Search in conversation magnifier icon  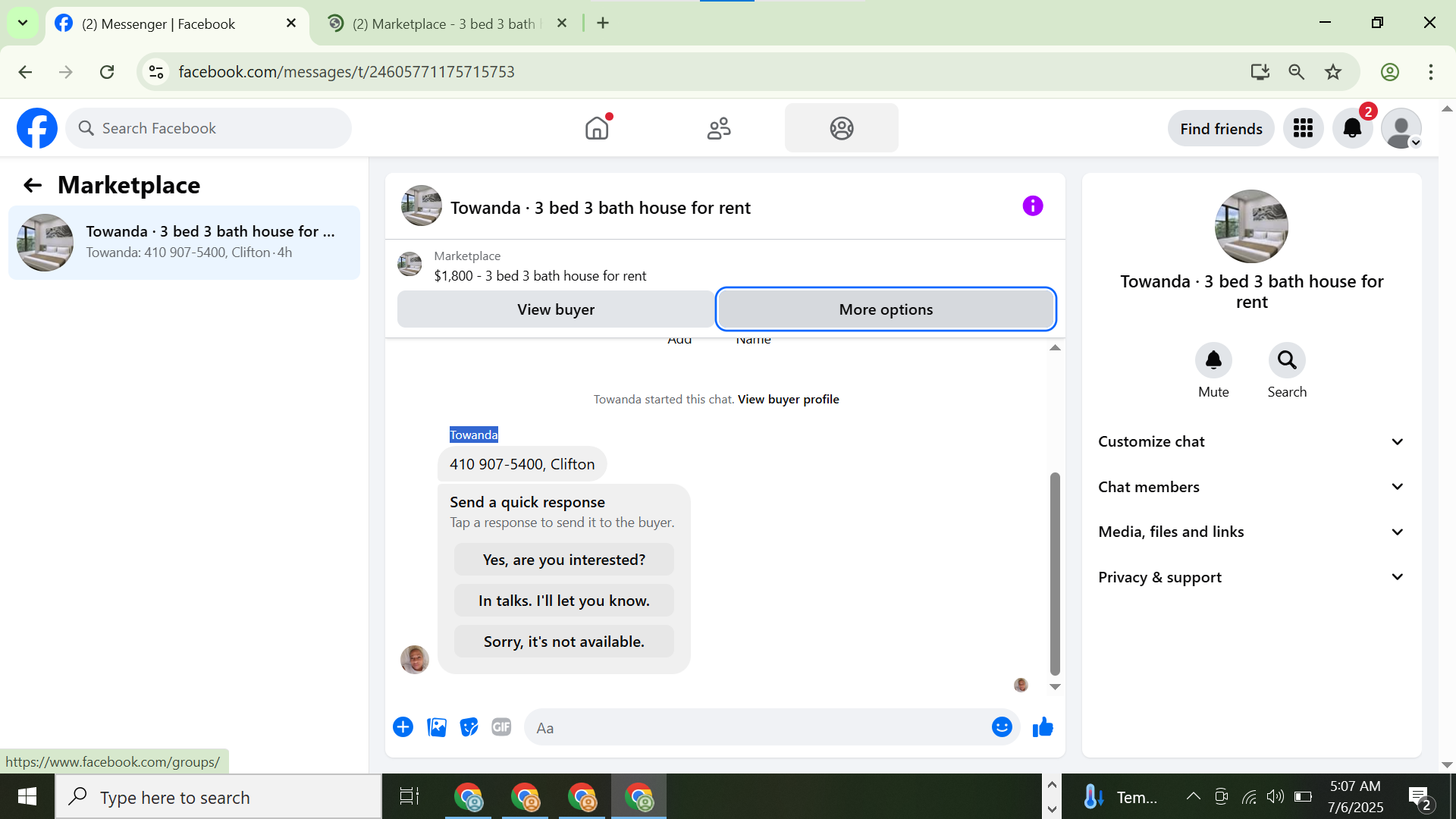coord(1287,360)
